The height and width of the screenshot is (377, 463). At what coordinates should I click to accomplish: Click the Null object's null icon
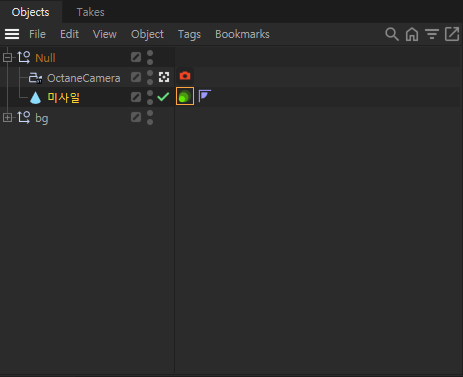coord(24,57)
